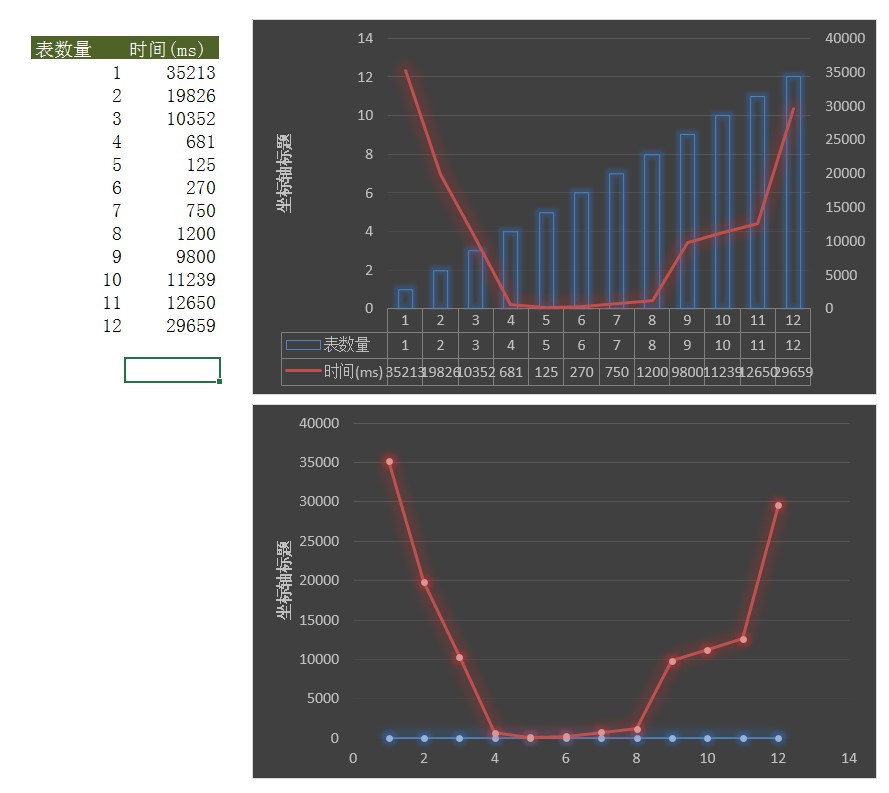Select the 表数量 header cell in the spreadsheet
The height and width of the screenshot is (793, 889).
[63, 49]
